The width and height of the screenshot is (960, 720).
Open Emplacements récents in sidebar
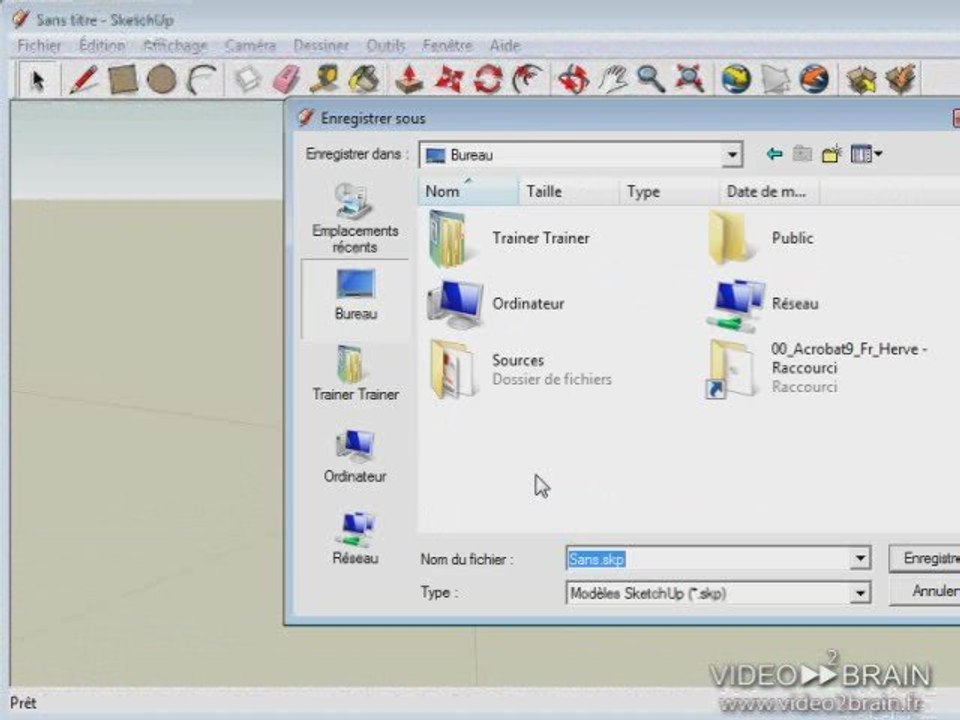(x=355, y=218)
